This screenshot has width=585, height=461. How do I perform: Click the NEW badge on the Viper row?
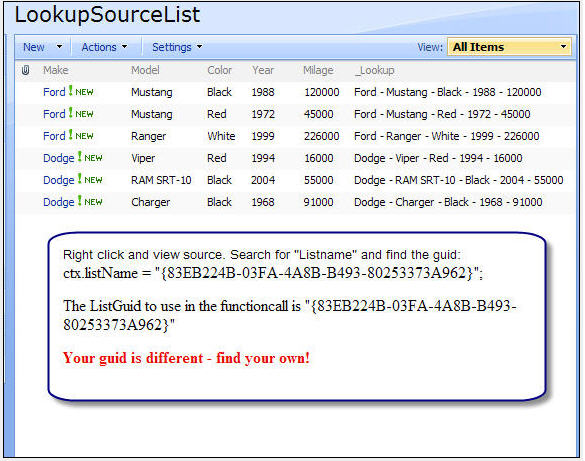tap(90, 158)
